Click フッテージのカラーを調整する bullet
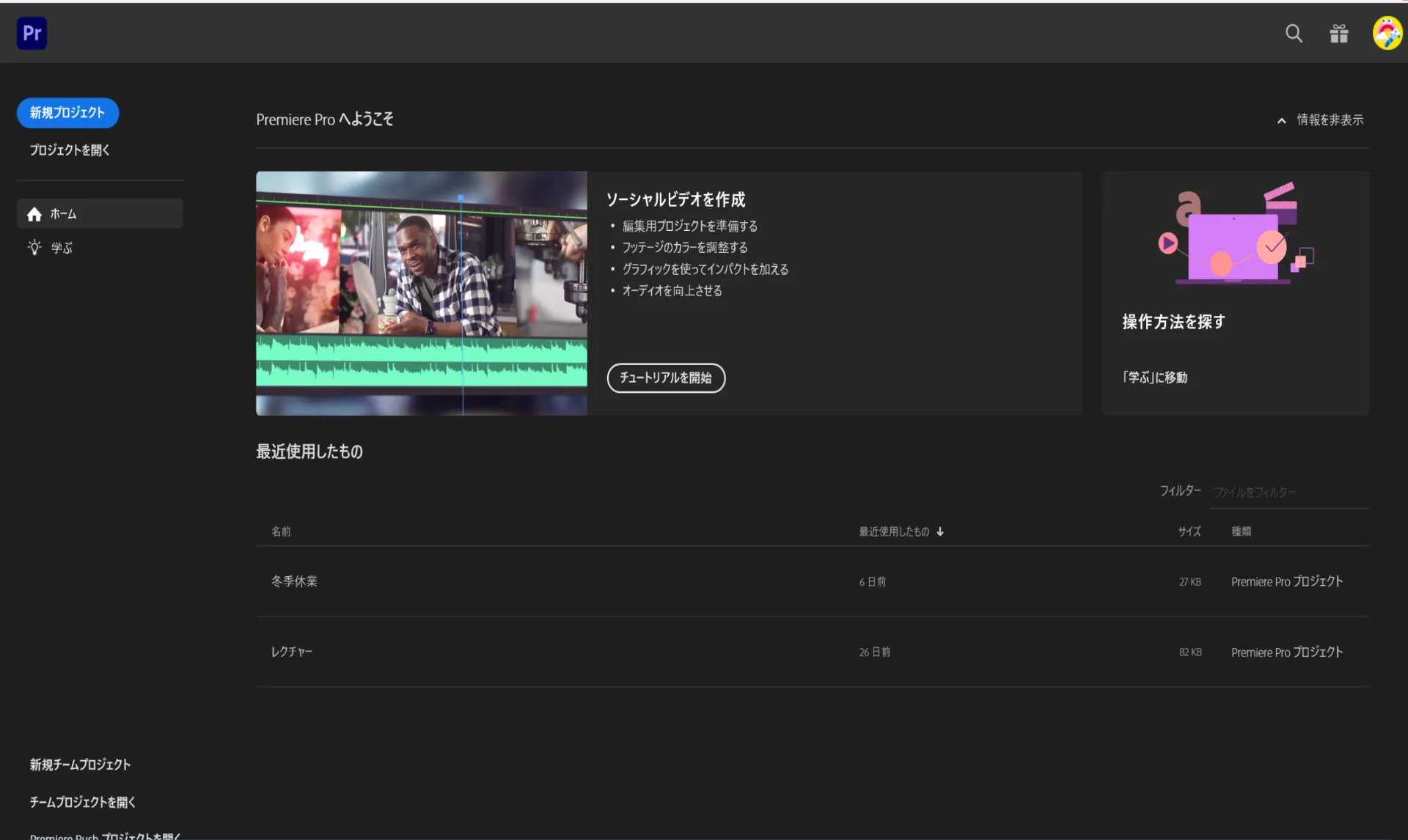1408x840 pixels. pos(685,248)
